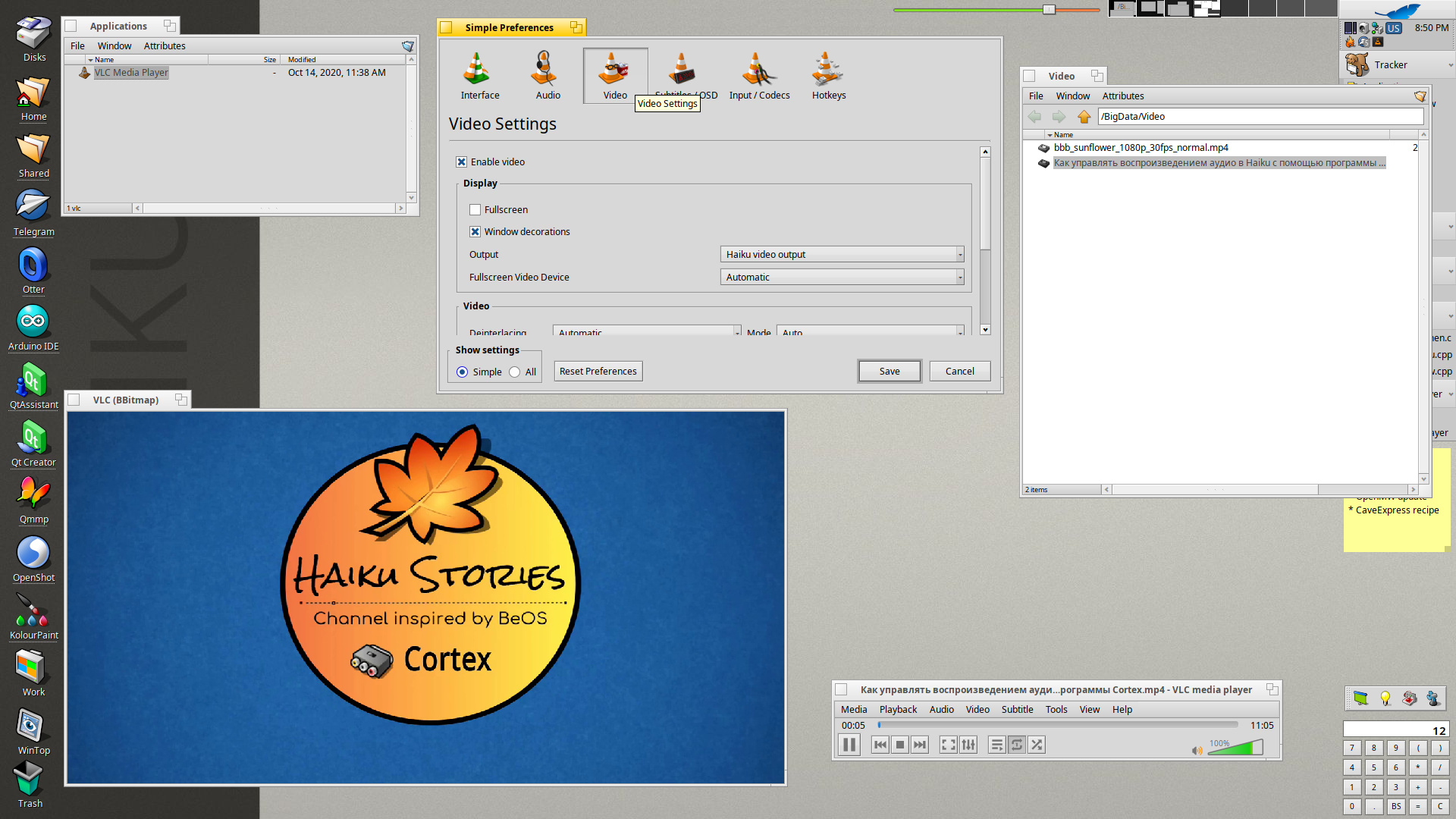Open the Interface preferences category
The image size is (1456, 819).
479,76
